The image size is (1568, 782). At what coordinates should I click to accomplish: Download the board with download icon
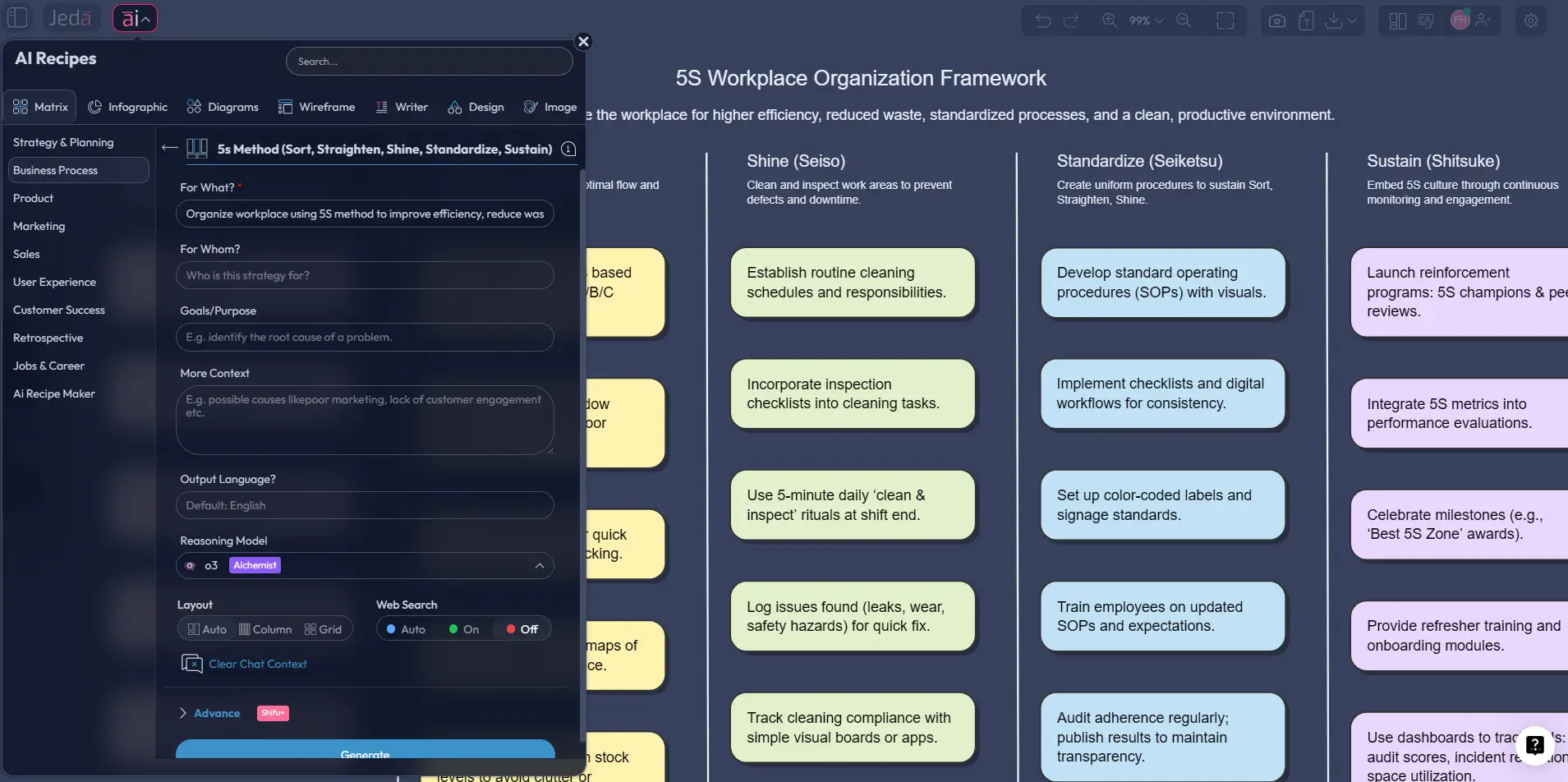pyautogui.click(x=1334, y=21)
